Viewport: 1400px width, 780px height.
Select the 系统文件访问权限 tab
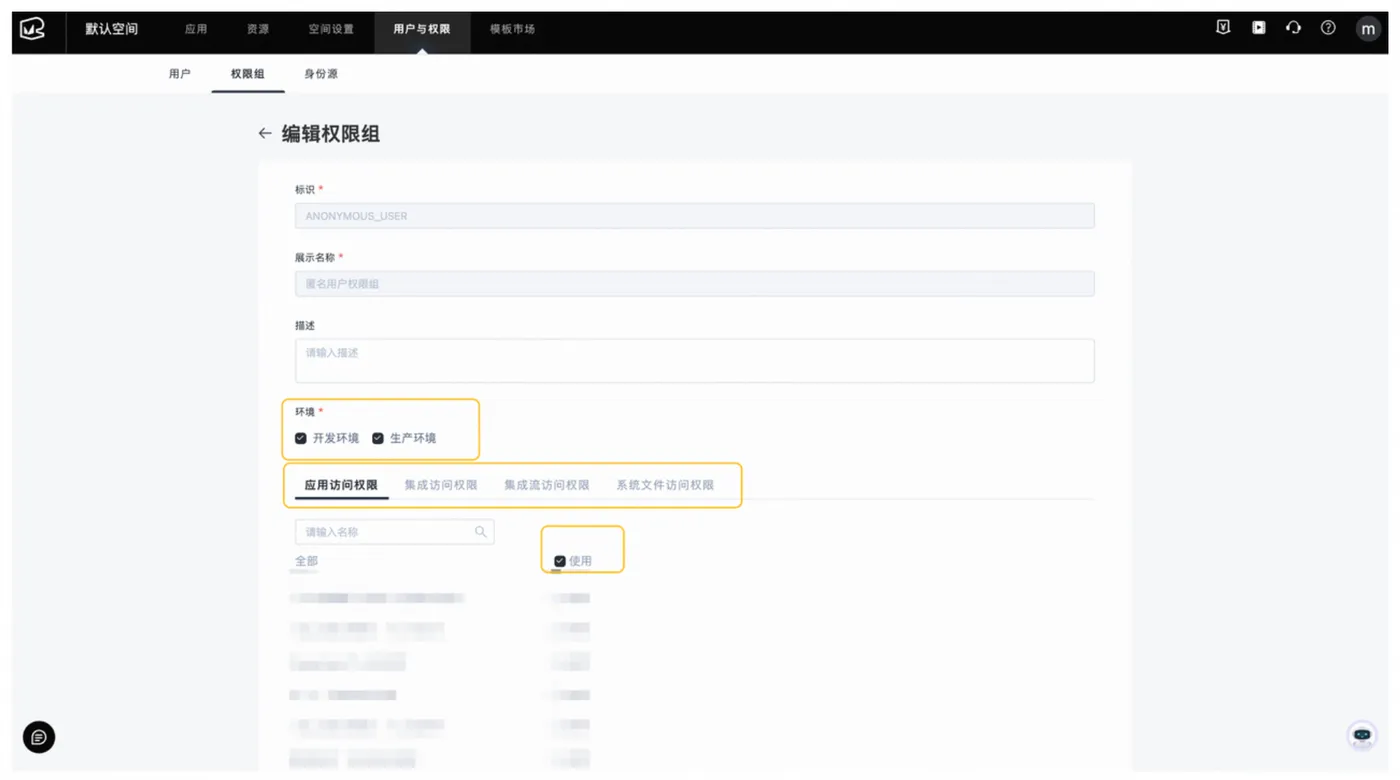[x=665, y=485]
